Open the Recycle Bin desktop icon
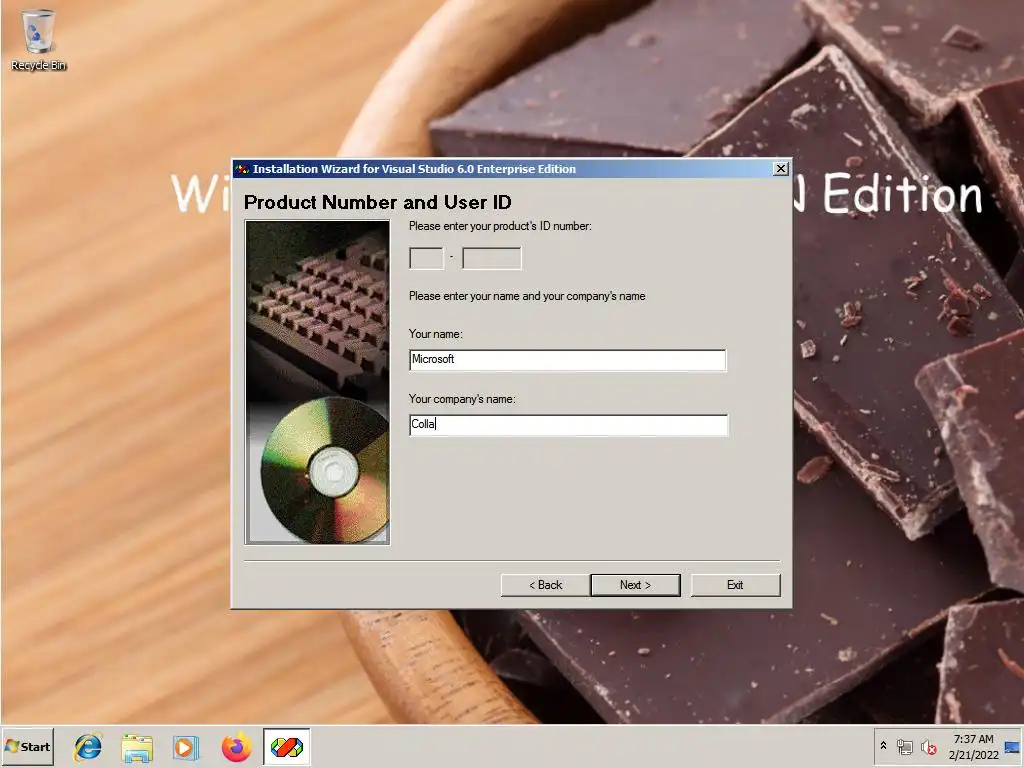Viewport: 1024px width, 768px height. tap(38, 39)
